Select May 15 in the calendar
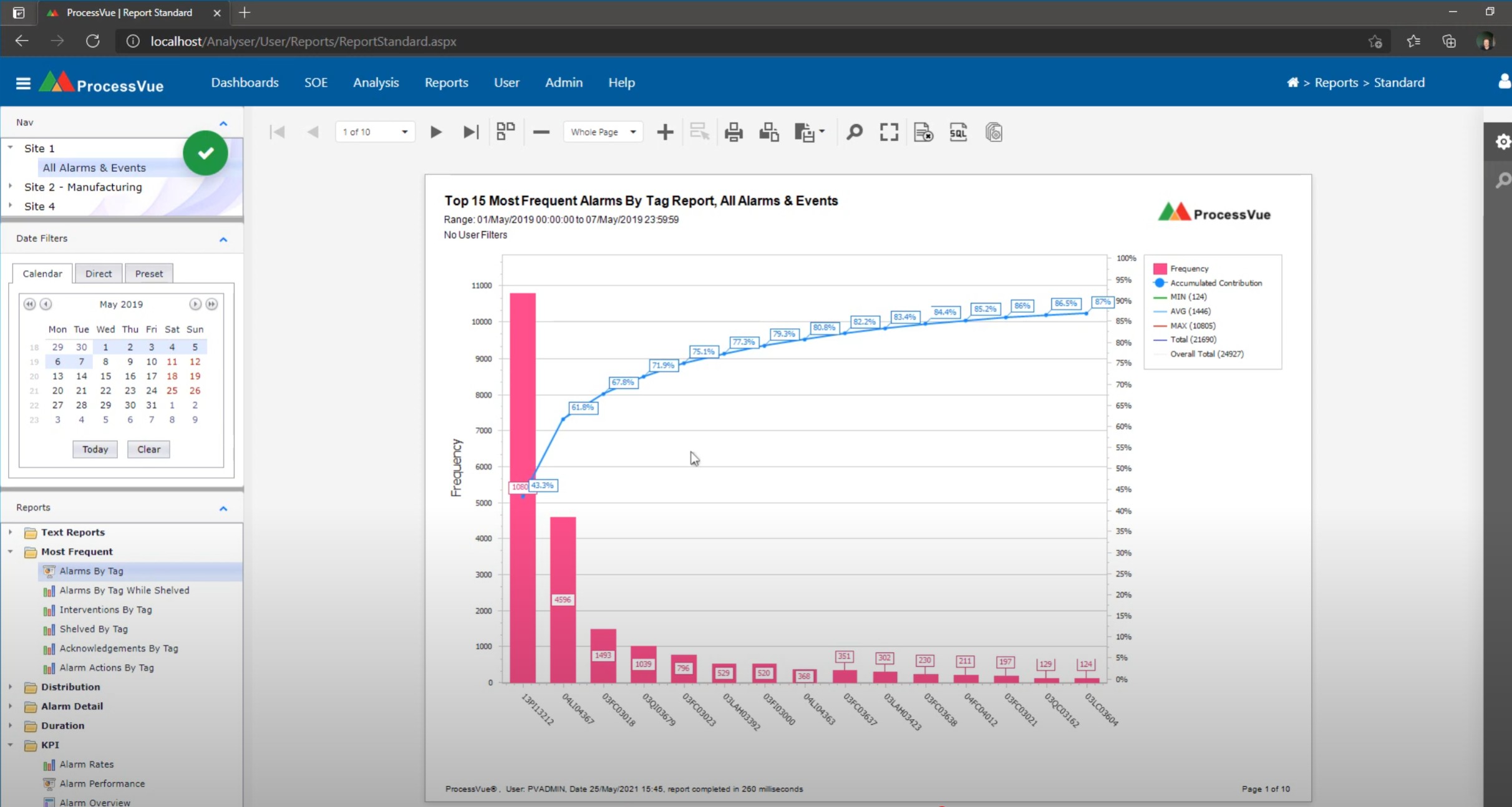 (x=105, y=376)
